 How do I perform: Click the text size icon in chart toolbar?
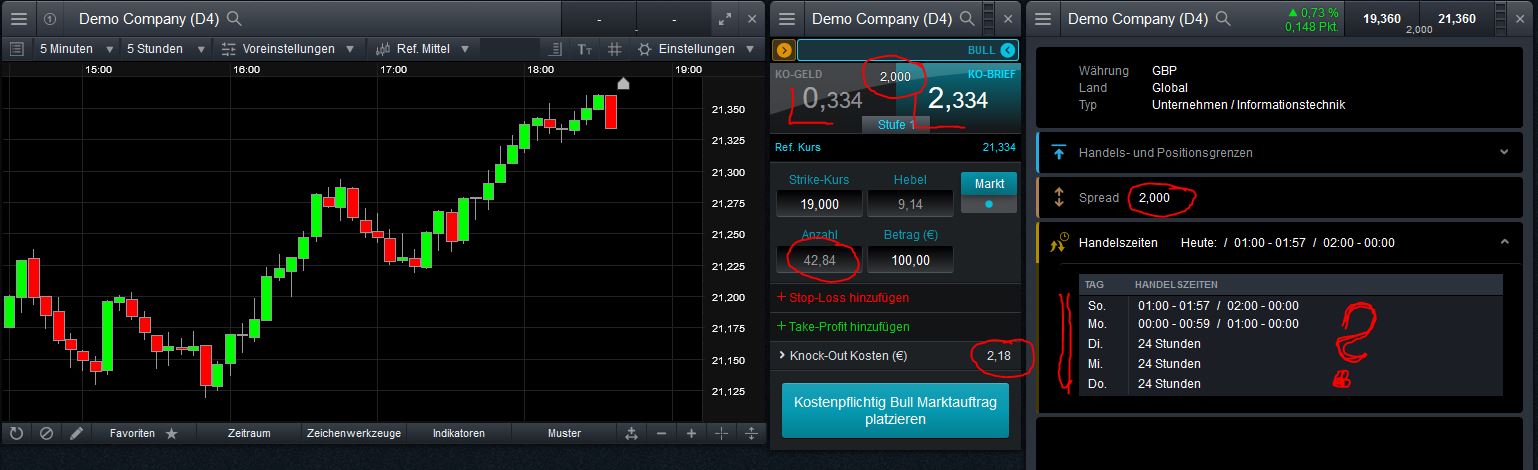pos(586,49)
